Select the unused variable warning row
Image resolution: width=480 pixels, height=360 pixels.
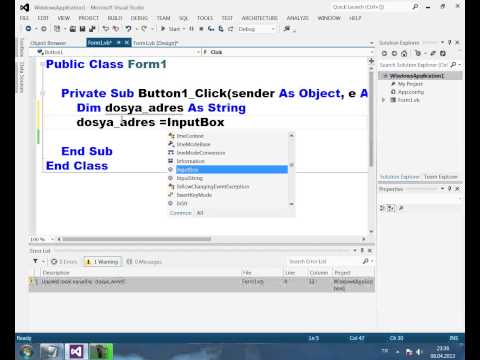tap(202, 284)
